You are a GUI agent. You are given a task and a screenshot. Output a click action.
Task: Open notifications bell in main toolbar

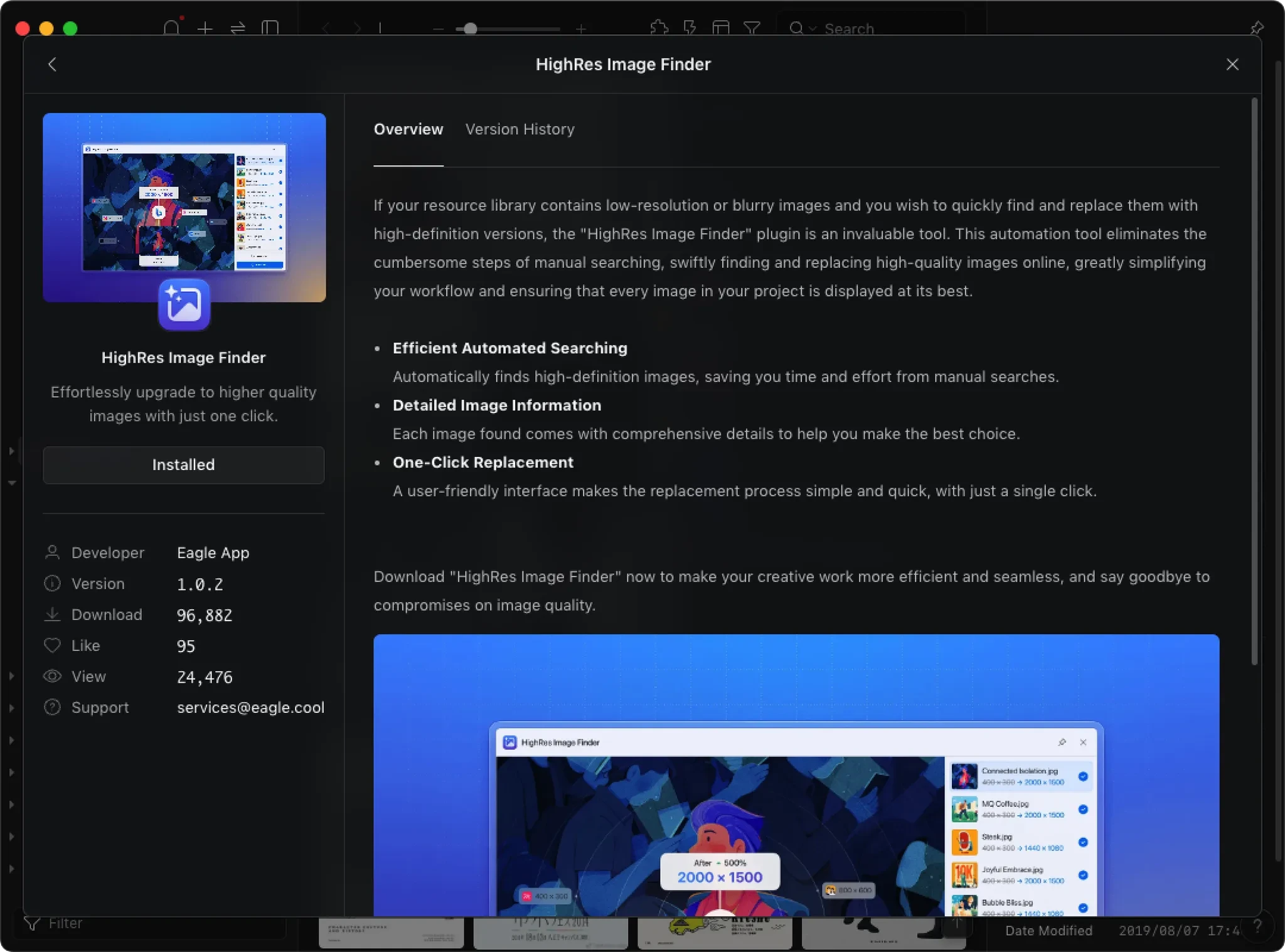click(x=171, y=28)
